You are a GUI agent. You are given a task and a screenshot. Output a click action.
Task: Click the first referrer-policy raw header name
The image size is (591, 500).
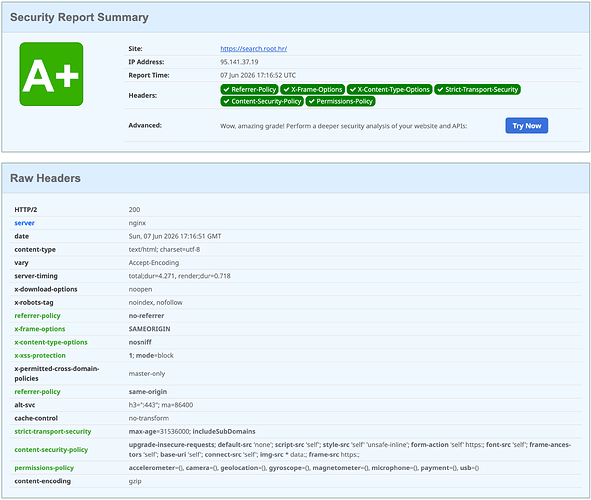tap(37, 316)
